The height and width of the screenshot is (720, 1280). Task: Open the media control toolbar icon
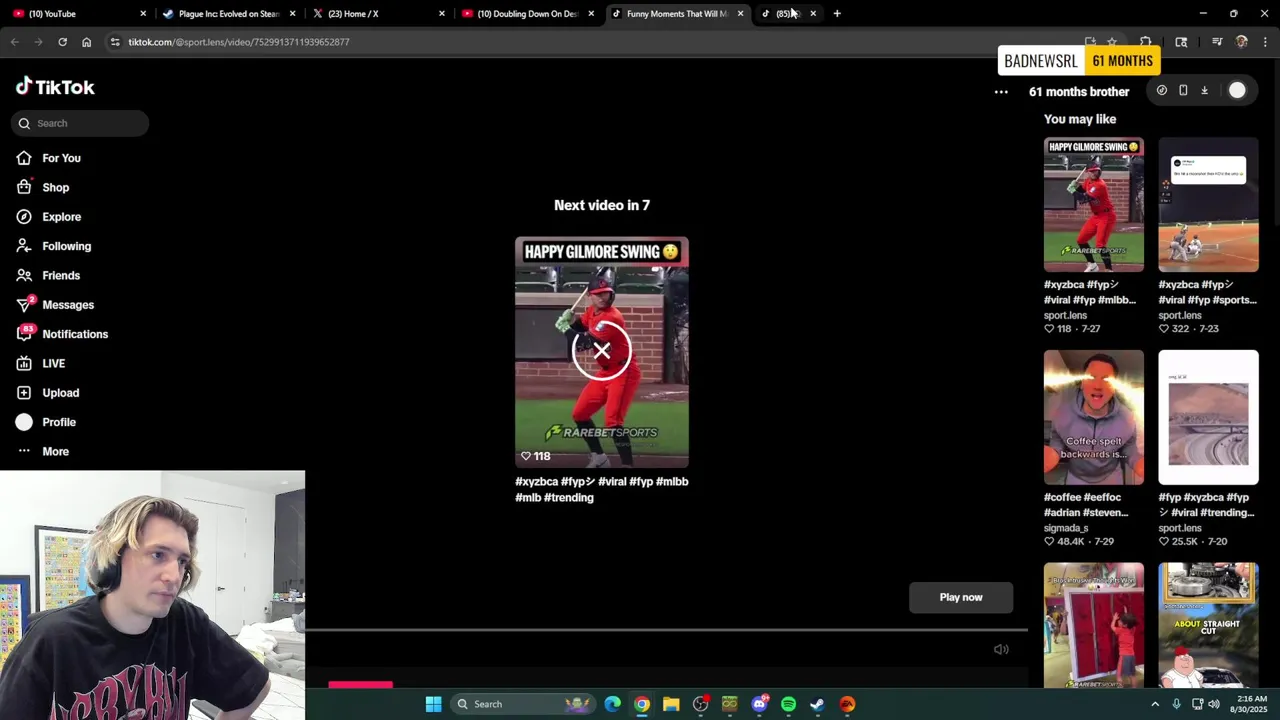click(x=1217, y=42)
